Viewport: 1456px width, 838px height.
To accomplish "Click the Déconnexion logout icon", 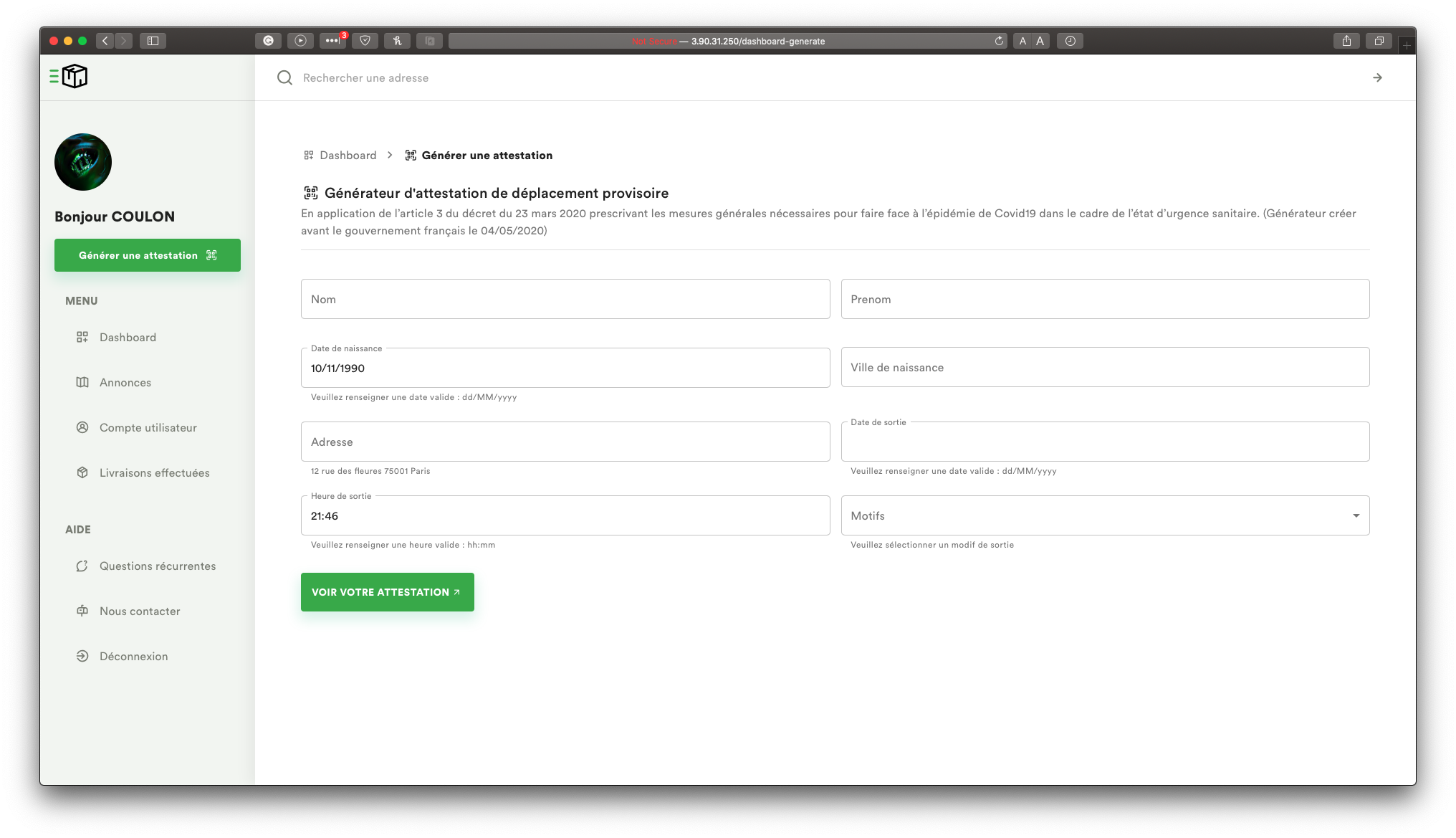I will 82,656.
